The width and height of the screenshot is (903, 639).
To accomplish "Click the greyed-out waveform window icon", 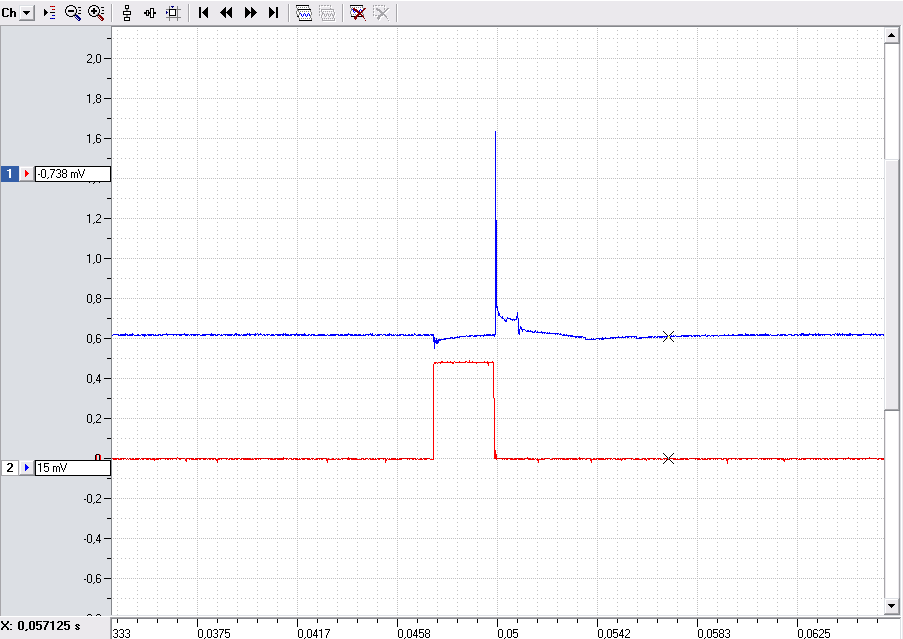I will 327,13.
